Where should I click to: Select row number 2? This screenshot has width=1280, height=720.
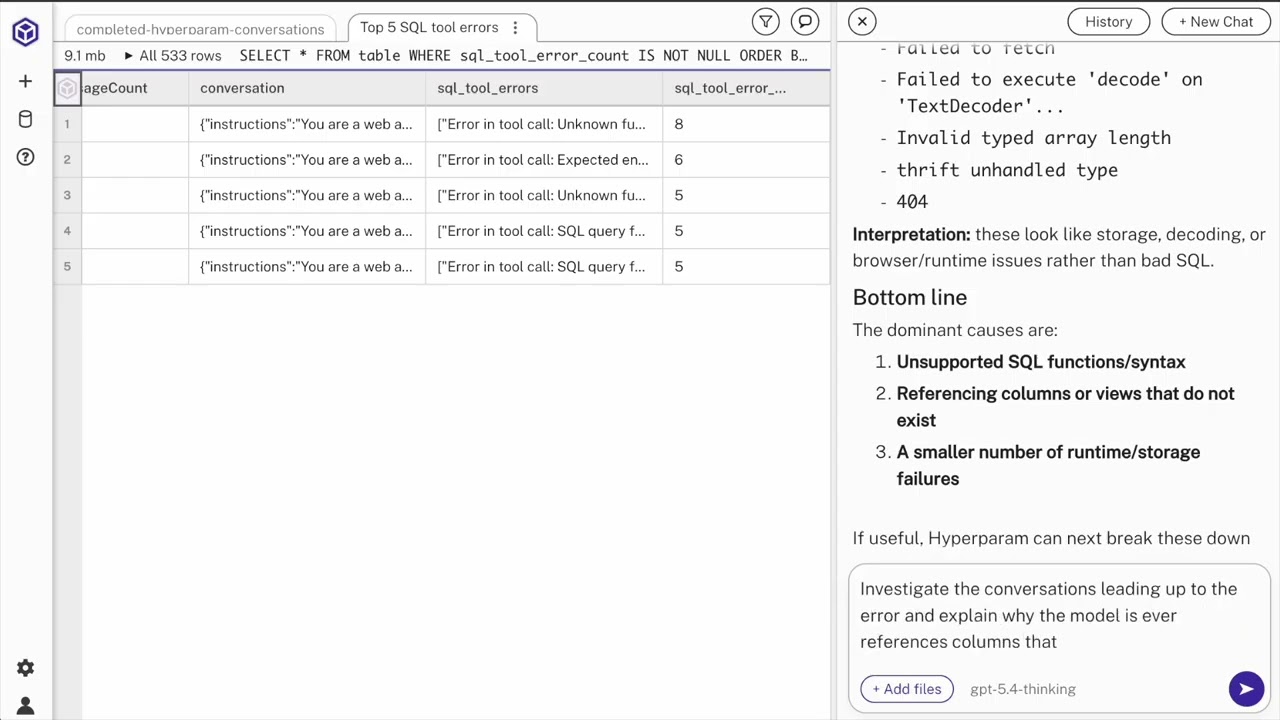(67, 160)
